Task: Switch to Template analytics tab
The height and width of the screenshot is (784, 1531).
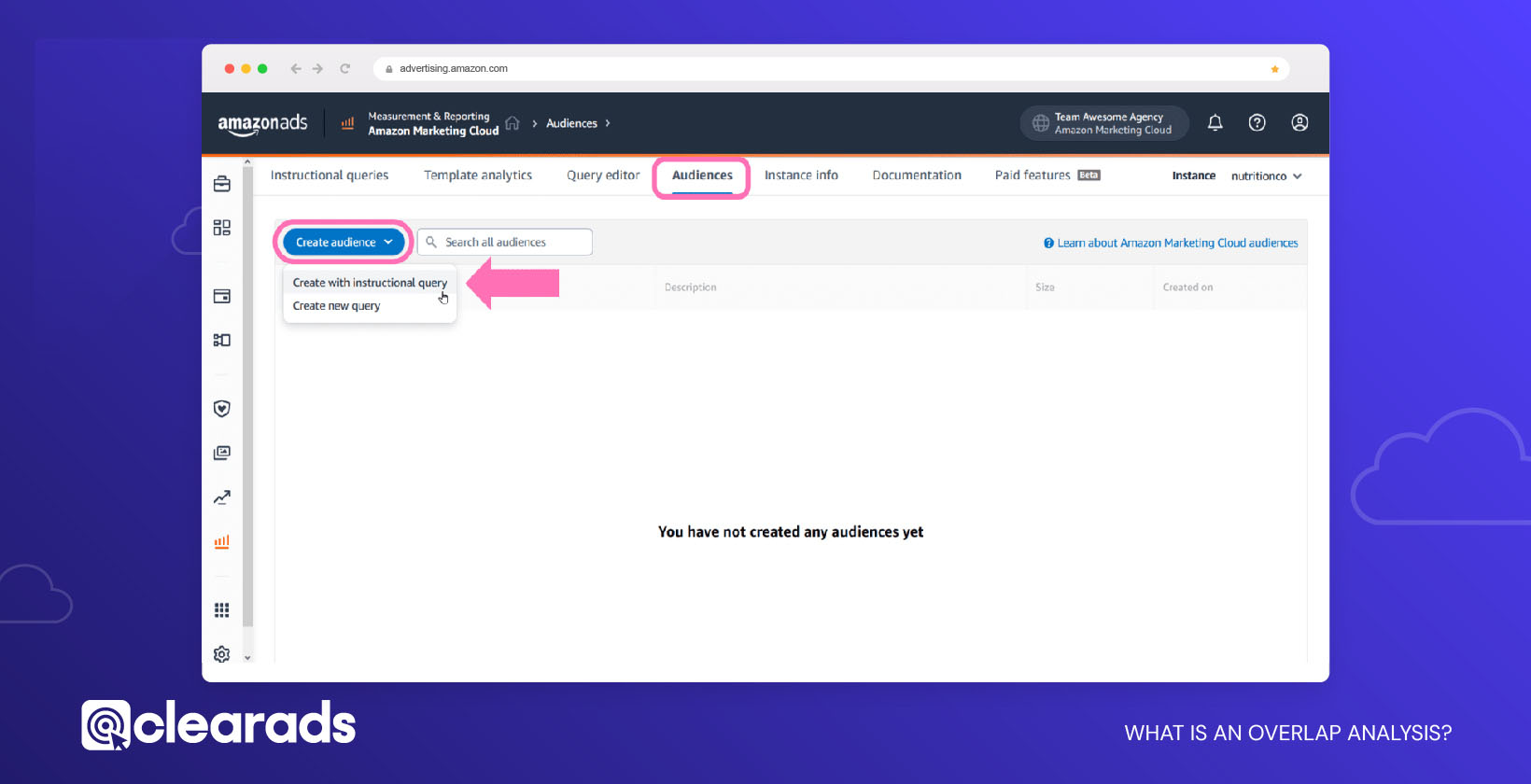Action: [478, 175]
